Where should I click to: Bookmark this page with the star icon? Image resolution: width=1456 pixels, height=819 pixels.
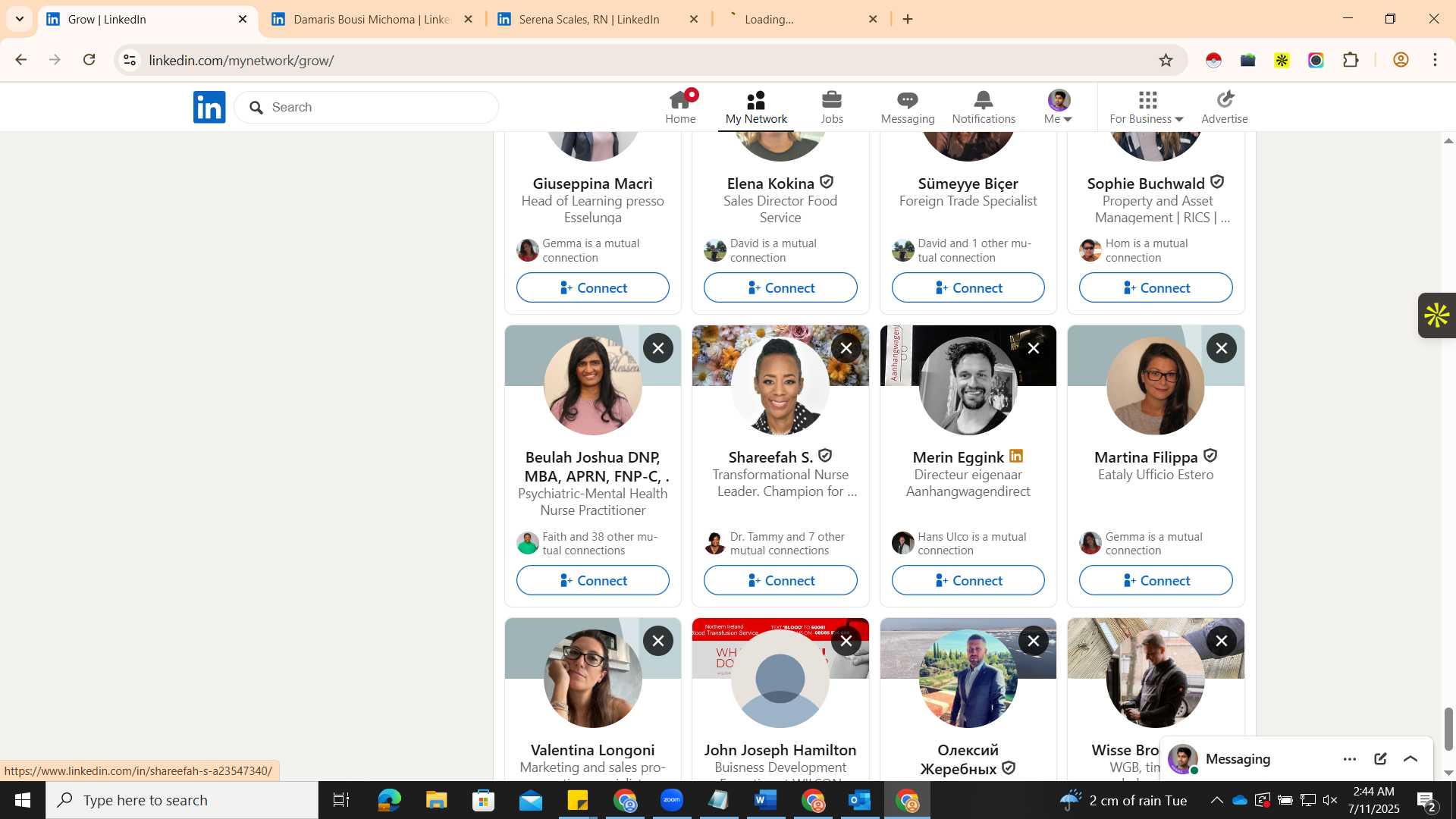[1166, 60]
